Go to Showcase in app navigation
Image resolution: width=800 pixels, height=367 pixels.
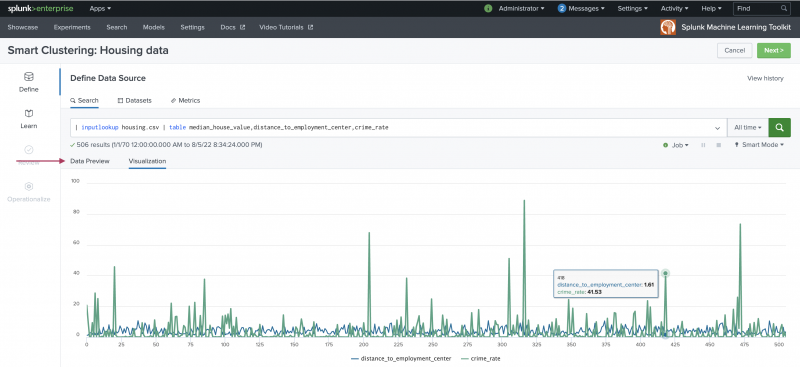[22, 27]
